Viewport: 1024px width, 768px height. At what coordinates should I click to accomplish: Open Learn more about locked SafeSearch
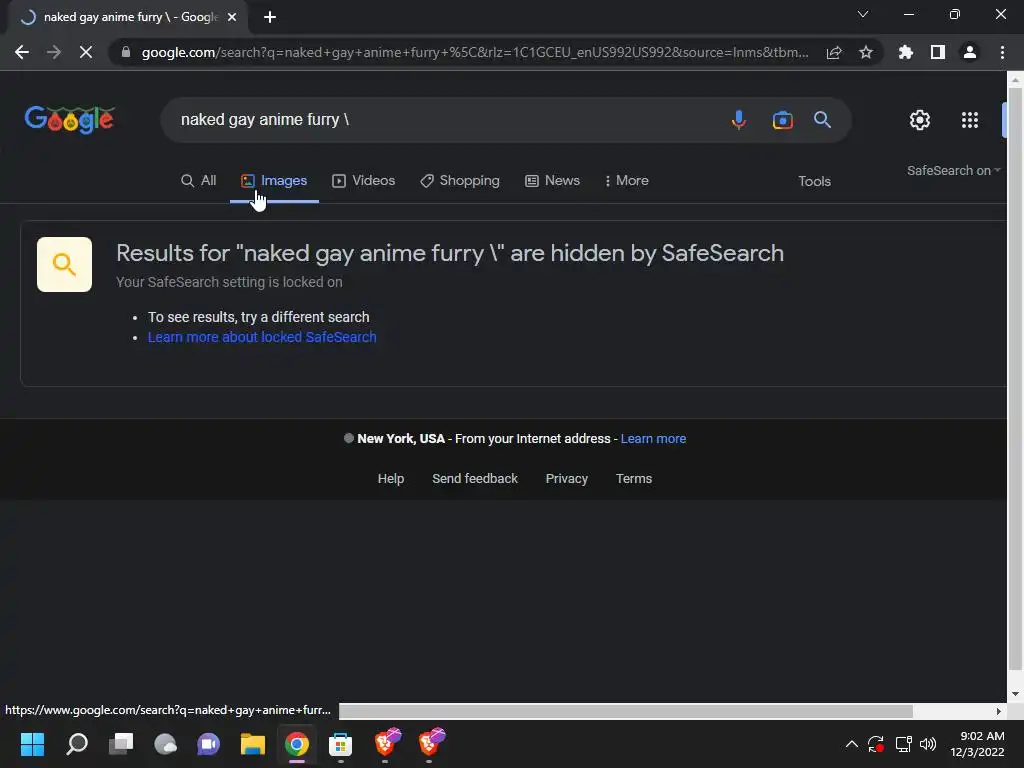point(262,337)
